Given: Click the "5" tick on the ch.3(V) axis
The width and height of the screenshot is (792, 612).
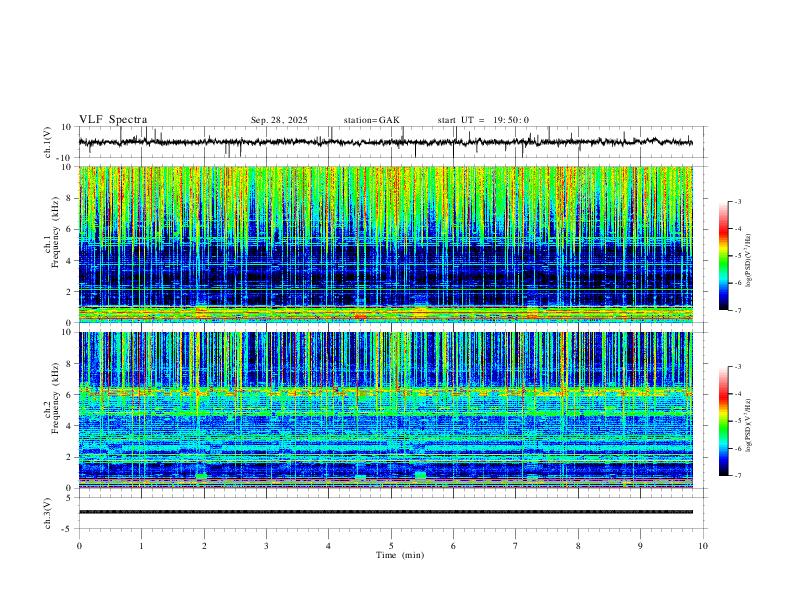Looking at the screenshot, I should tap(70, 498).
